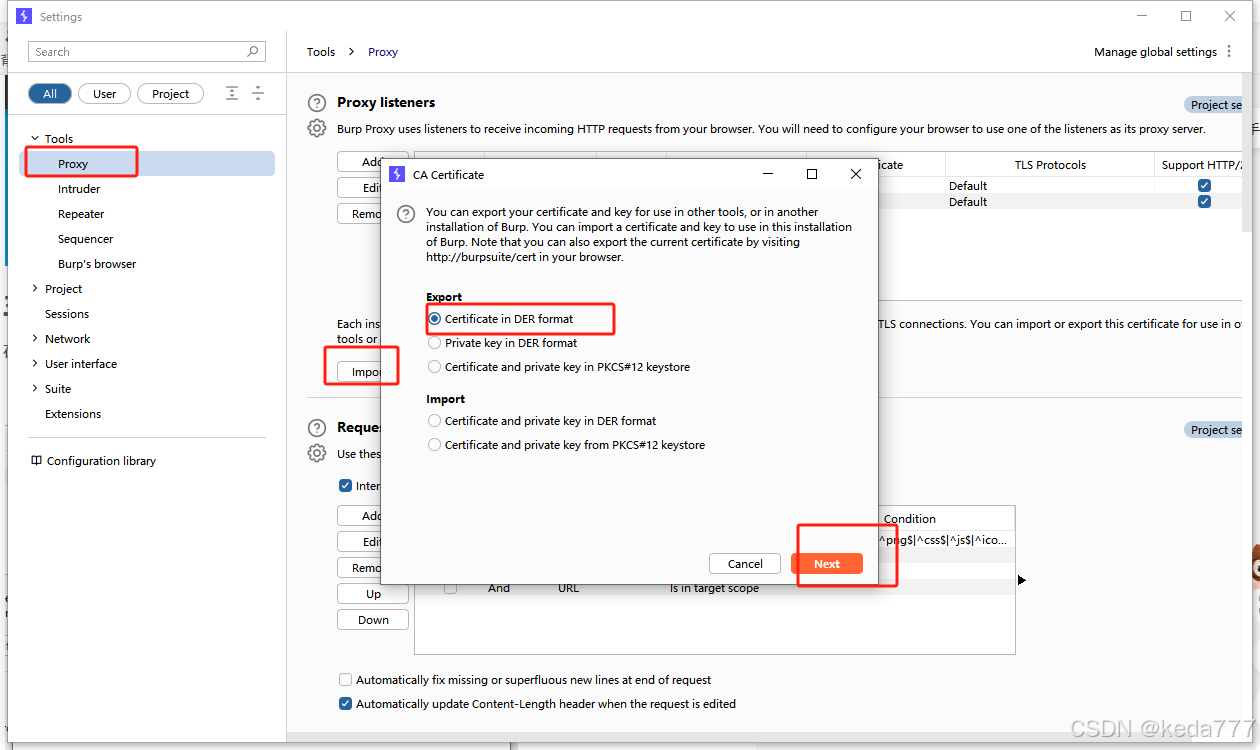
Task: Click Add under Proxy listeners
Action: click(359, 162)
